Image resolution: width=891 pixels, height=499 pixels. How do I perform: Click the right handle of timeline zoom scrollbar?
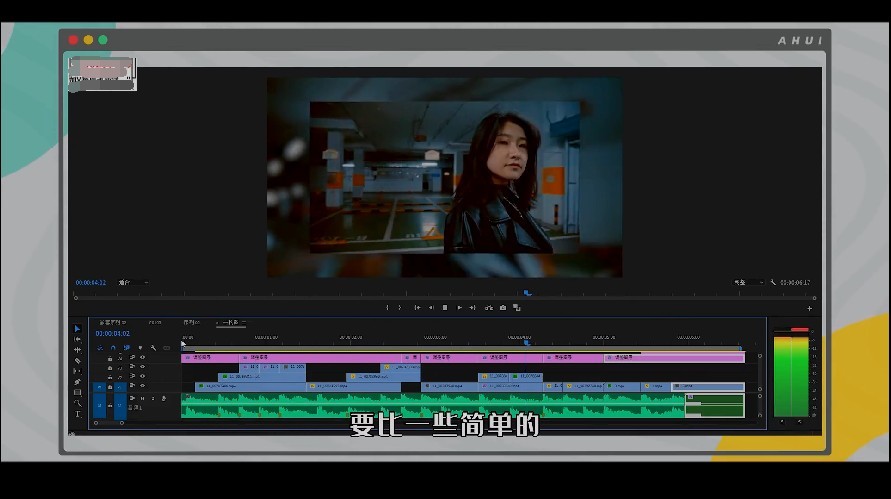click(x=122, y=423)
